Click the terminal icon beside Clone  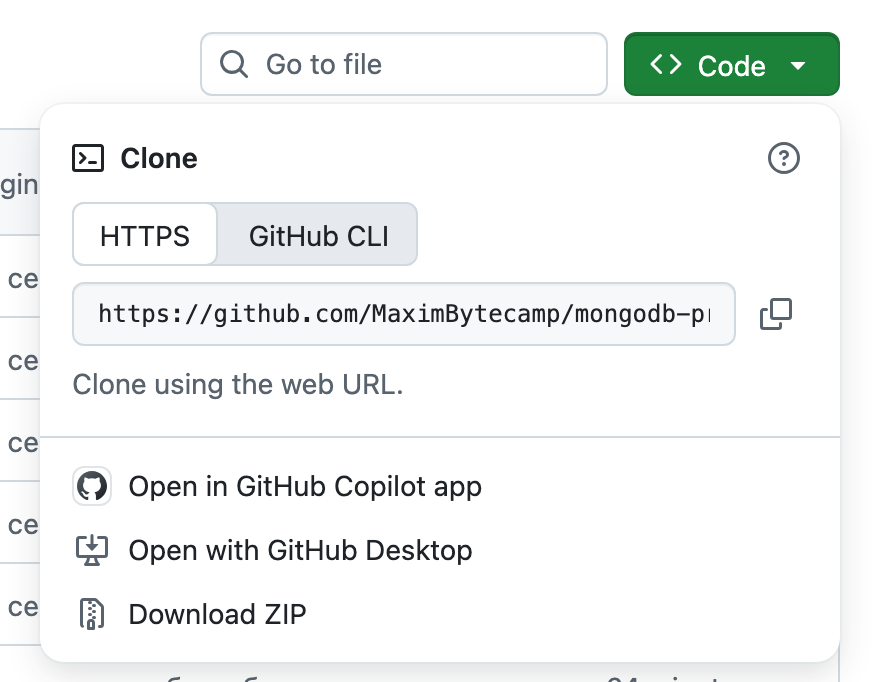[88, 158]
